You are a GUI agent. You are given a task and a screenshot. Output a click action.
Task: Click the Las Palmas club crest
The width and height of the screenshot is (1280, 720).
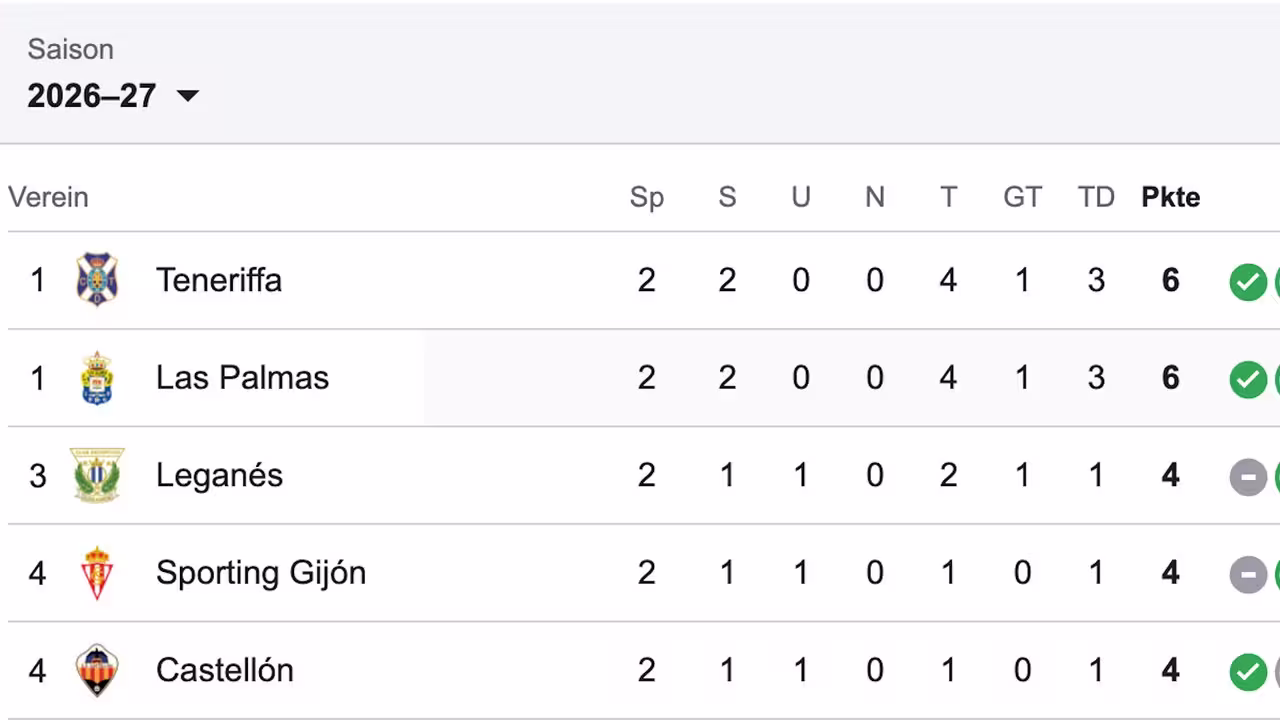click(x=97, y=377)
